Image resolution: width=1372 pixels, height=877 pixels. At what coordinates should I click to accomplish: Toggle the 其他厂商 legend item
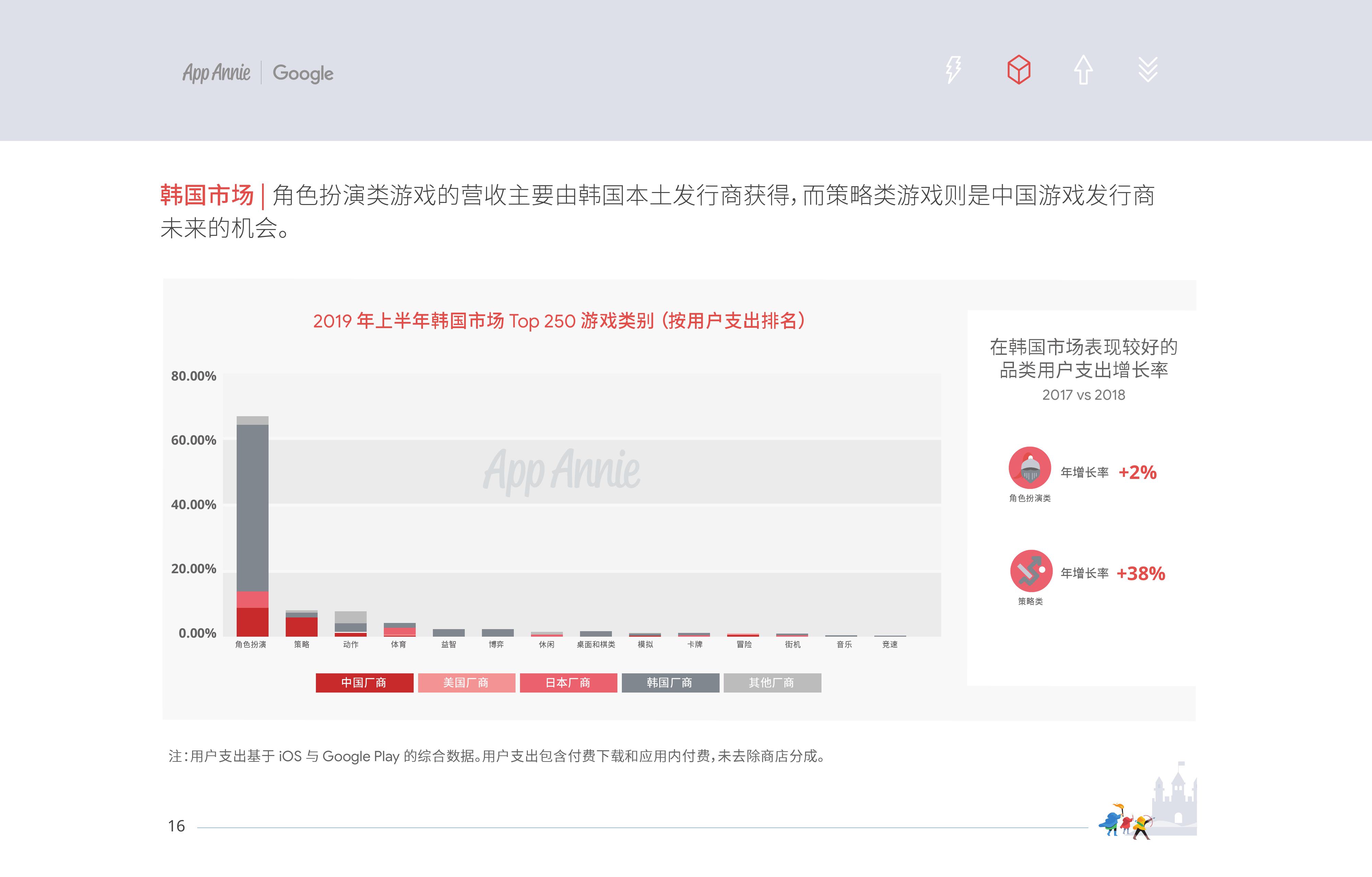[x=772, y=683]
